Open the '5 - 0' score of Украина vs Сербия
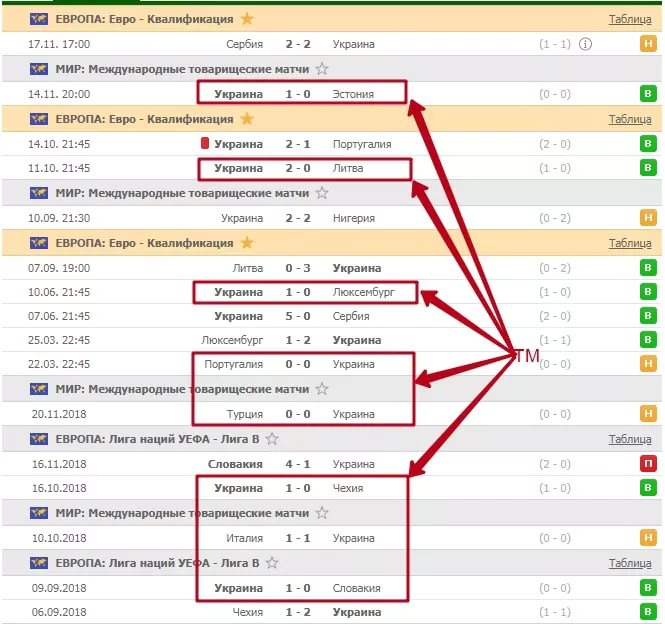The width and height of the screenshot is (665, 624). [x=298, y=316]
